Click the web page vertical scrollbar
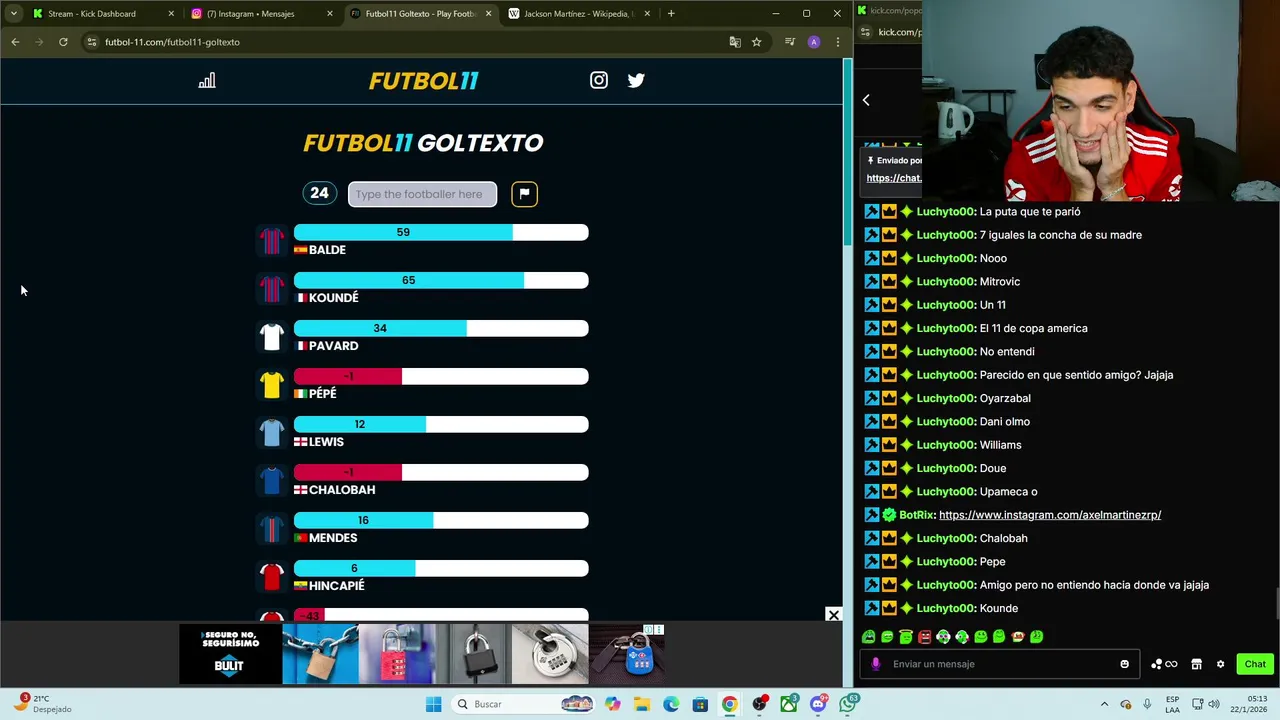Screen dimensions: 1280x720 click(848, 150)
